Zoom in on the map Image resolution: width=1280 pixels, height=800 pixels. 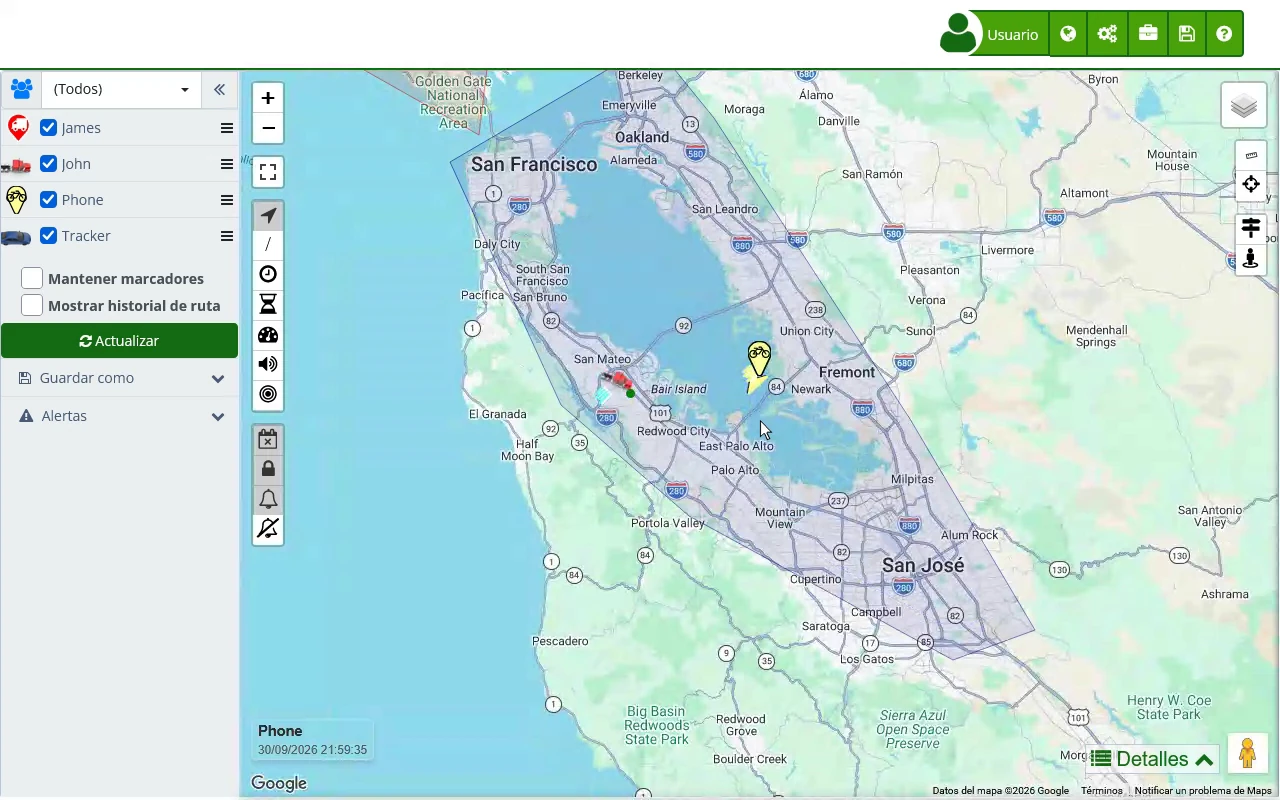click(268, 98)
